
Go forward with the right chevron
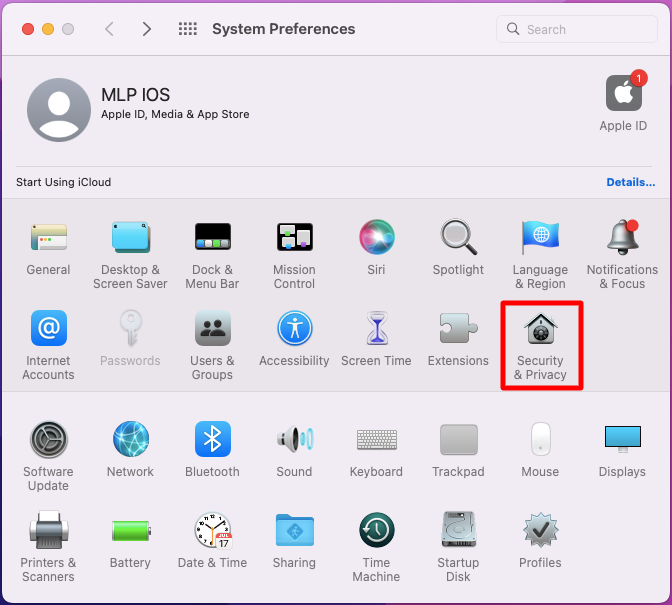[x=147, y=29]
